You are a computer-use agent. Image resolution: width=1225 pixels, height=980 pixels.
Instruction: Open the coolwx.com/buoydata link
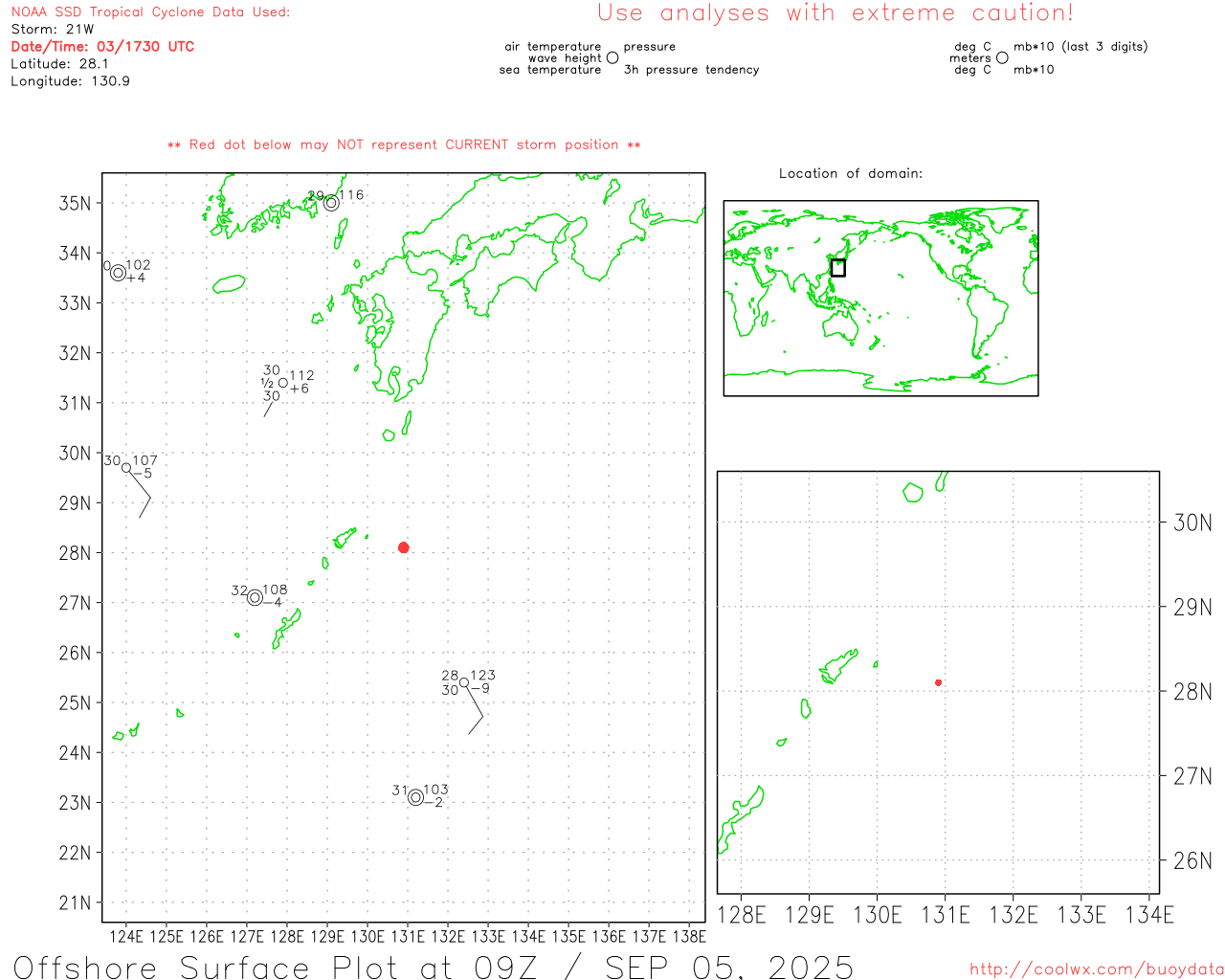(1097, 969)
